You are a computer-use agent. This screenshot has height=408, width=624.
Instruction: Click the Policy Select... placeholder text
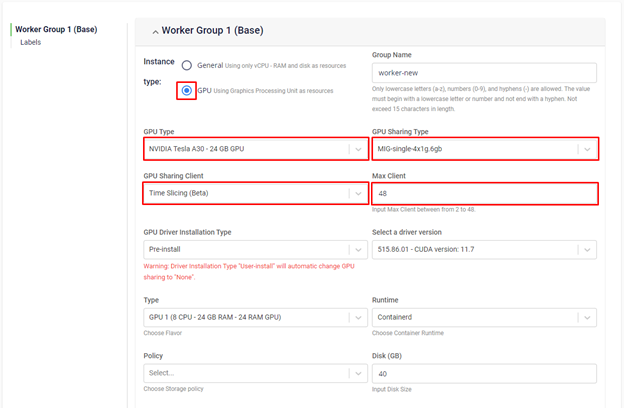click(x=163, y=373)
